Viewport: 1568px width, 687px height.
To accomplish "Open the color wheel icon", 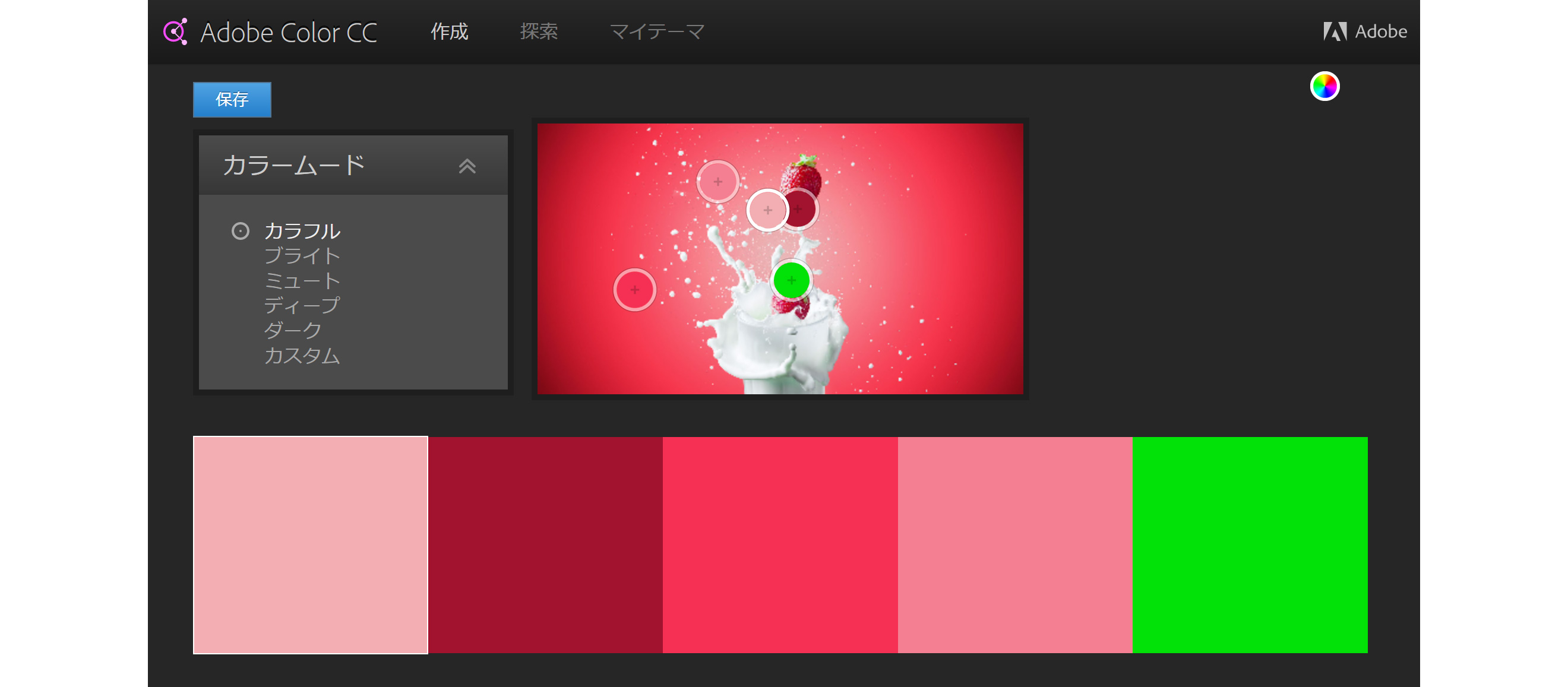I will point(1324,87).
